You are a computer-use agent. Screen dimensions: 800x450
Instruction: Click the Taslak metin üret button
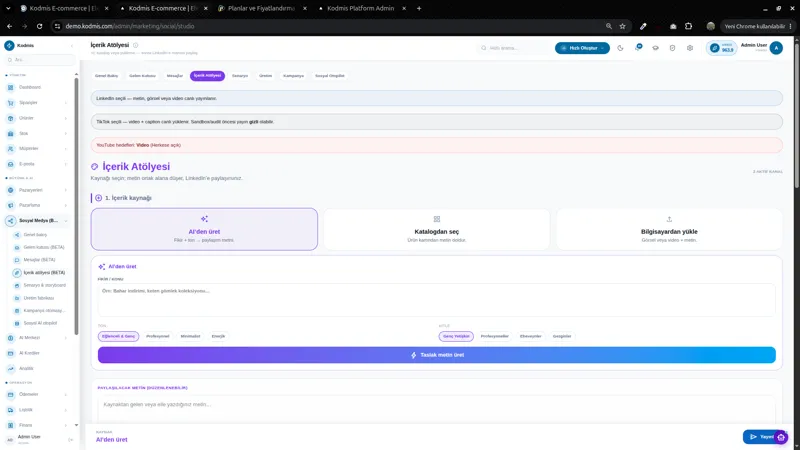(437, 355)
